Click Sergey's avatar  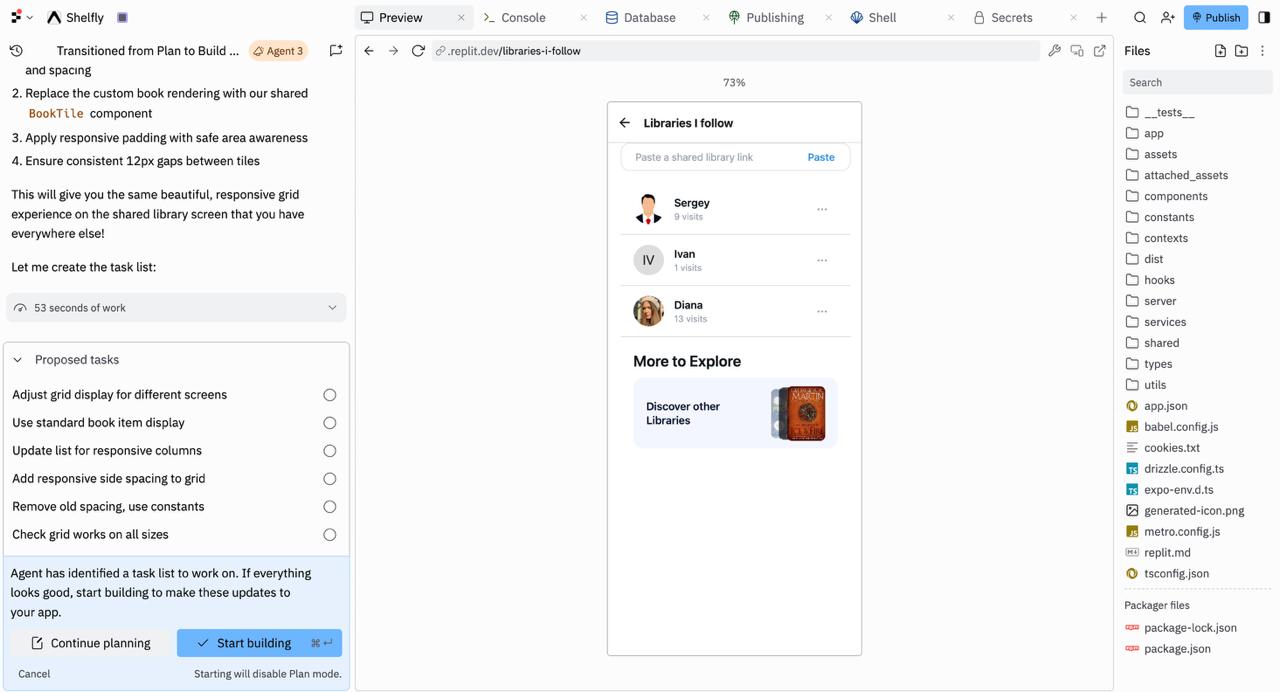pos(648,209)
